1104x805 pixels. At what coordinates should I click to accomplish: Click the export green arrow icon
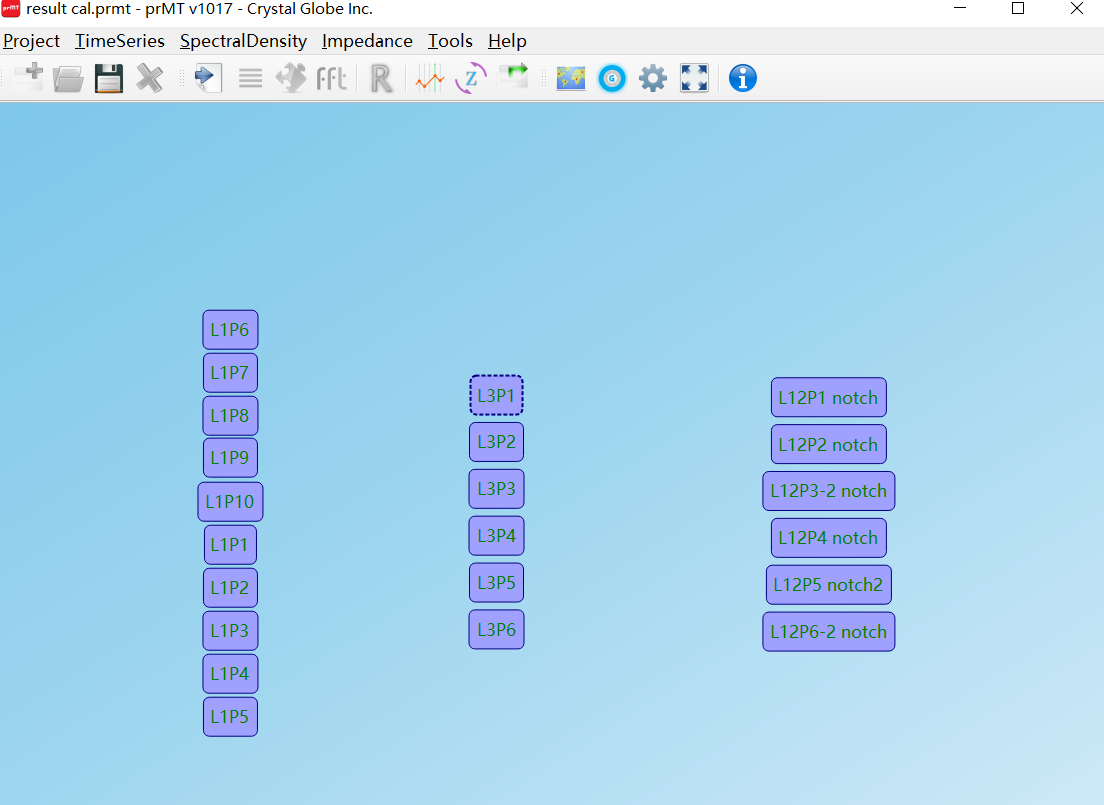(x=513, y=78)
